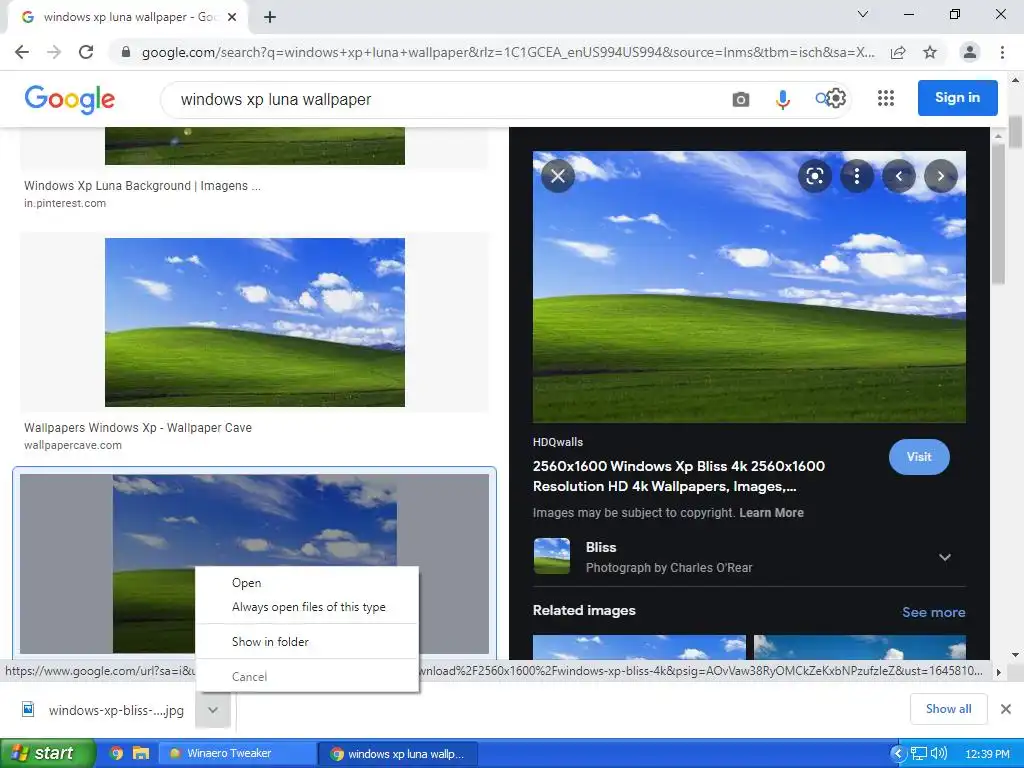This screenshot has width=1024, height=768.
Task: Click the HDQwalls source label
Action: point(558,442)
